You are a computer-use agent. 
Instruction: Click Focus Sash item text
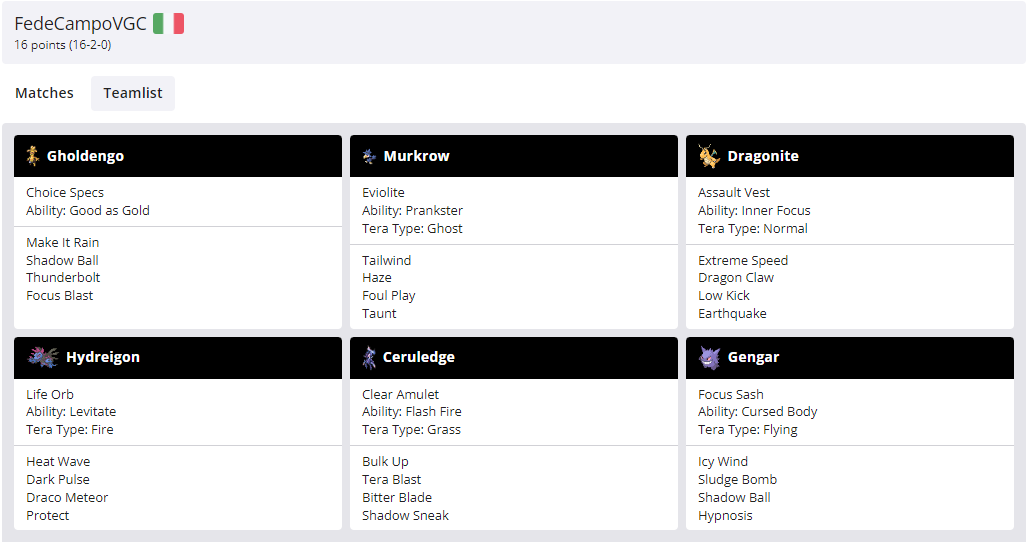tap(730, 394)
